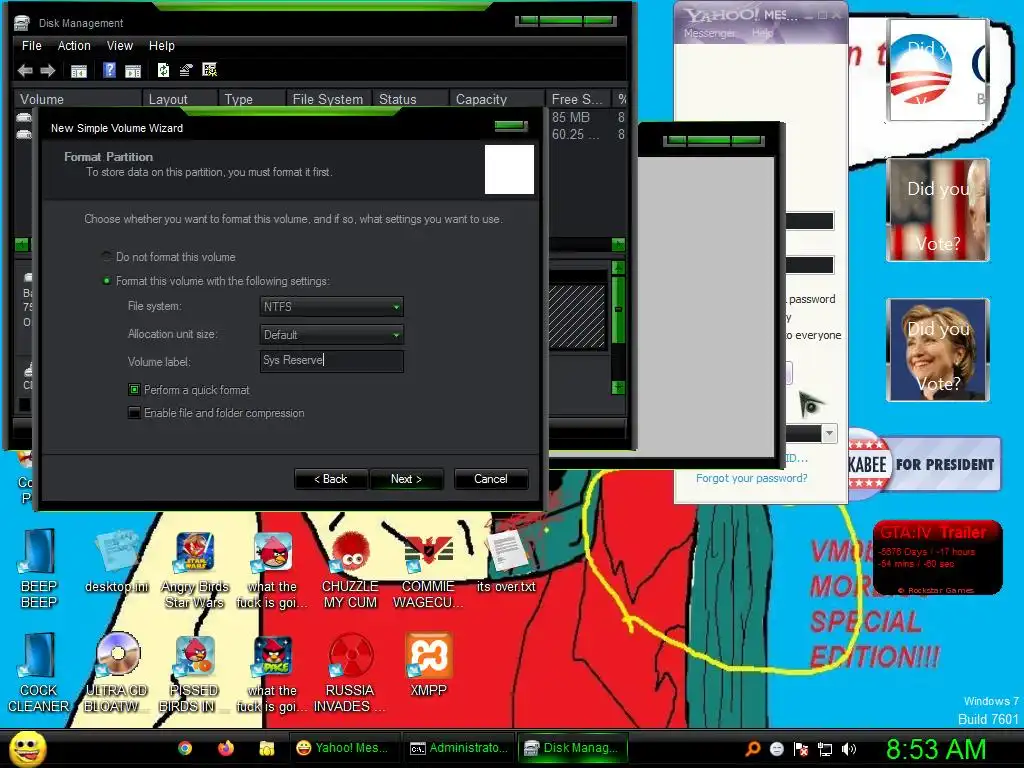Click the GTA:IV Trailer countdown widget

tap(936, 557)
